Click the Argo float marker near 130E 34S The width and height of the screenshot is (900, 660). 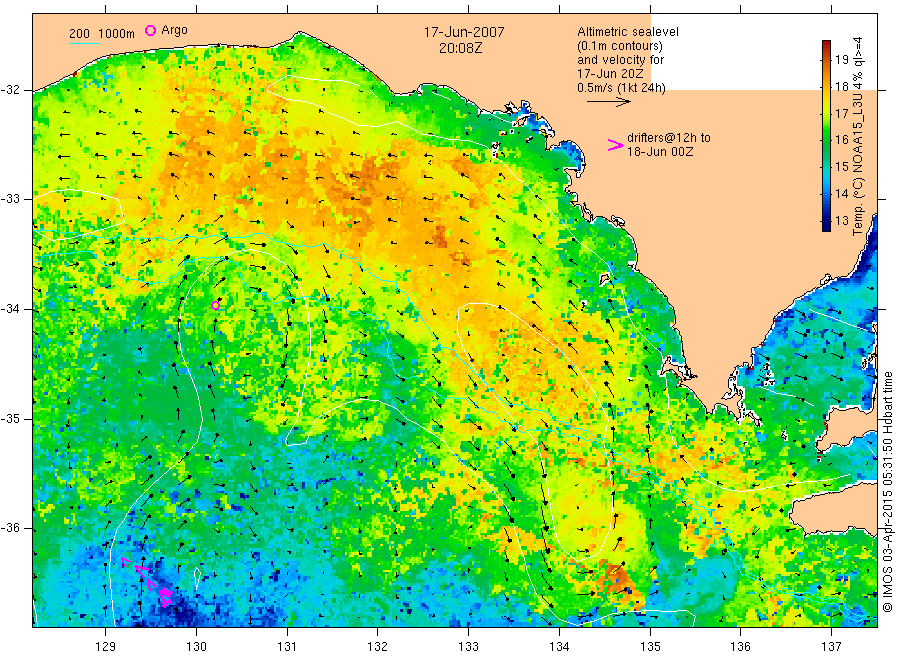215,305
